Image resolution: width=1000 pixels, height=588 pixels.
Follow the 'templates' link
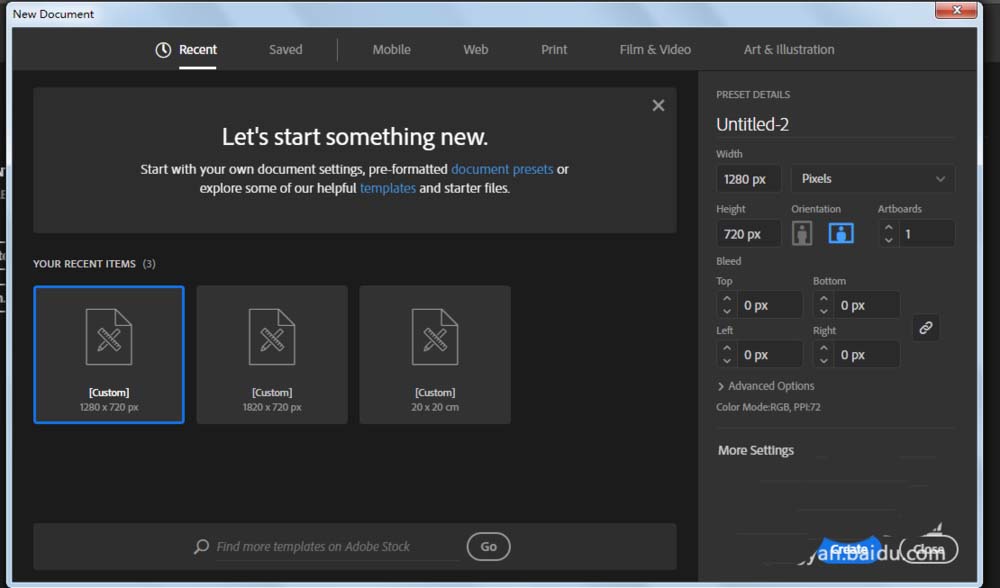pos(388,188)
